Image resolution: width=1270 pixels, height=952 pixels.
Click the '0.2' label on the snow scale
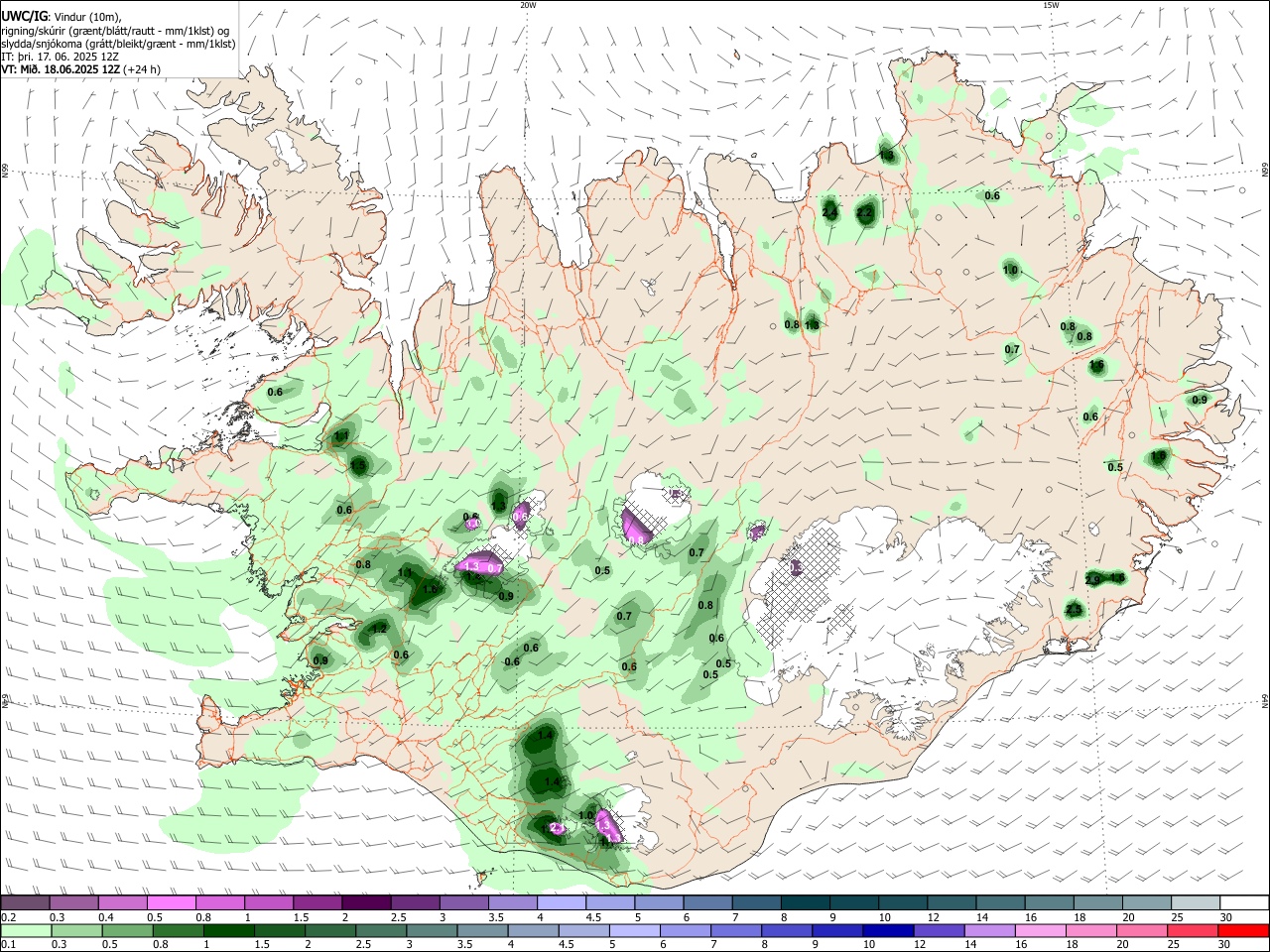9,917
